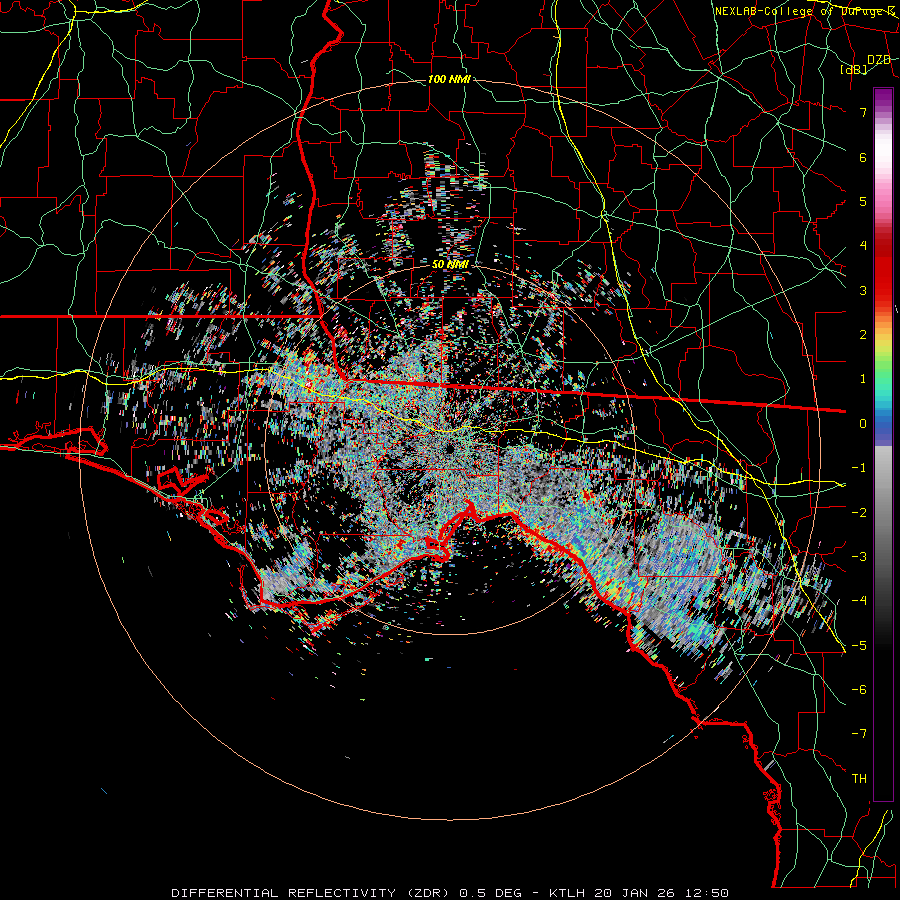Click the -7 dB tick label on the color scale
This screenshot has height=900, width=900.
pos(859,734)
